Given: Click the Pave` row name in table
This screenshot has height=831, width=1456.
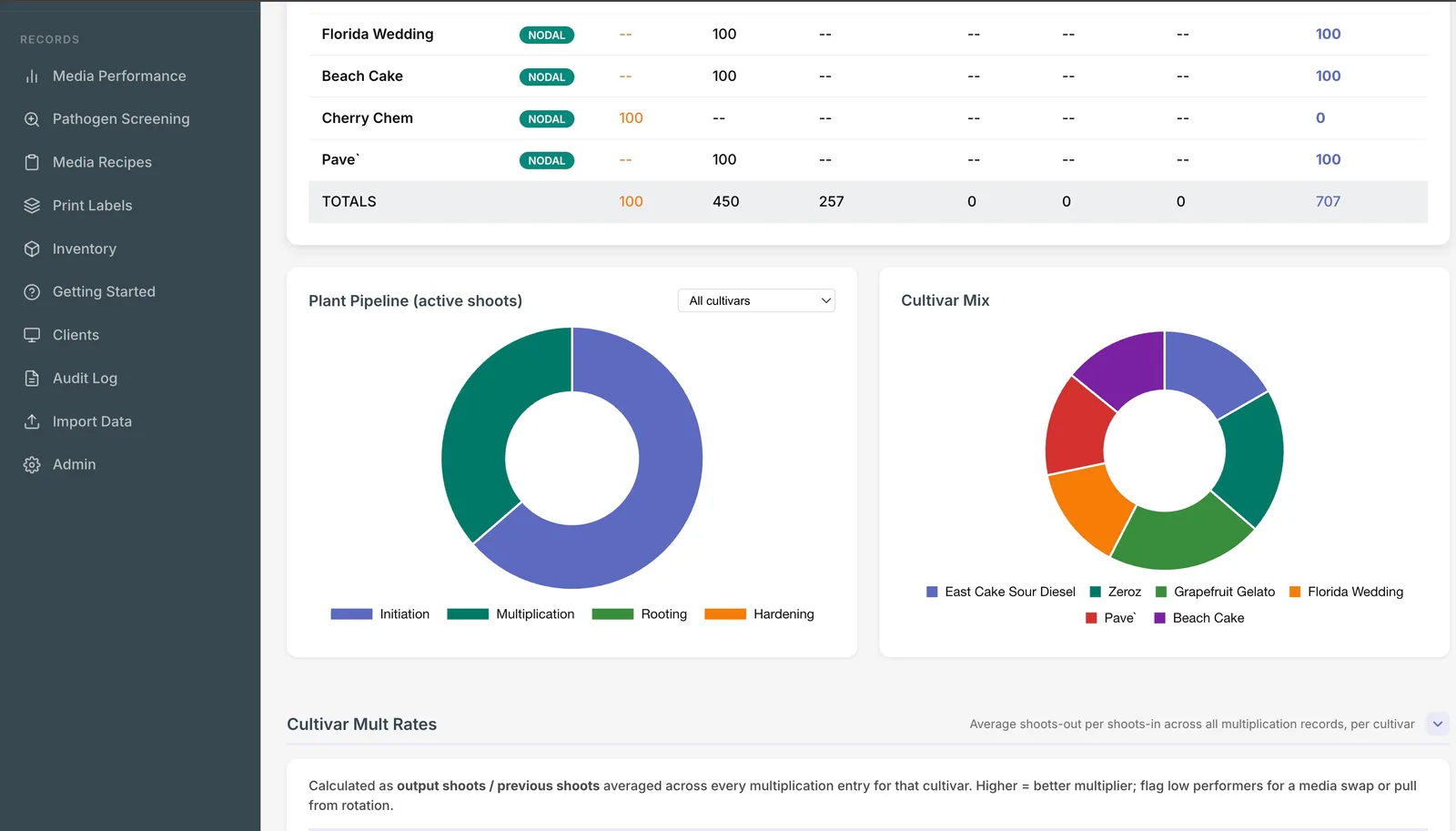Looking at the screenshot, I should (x=340, y=160).
